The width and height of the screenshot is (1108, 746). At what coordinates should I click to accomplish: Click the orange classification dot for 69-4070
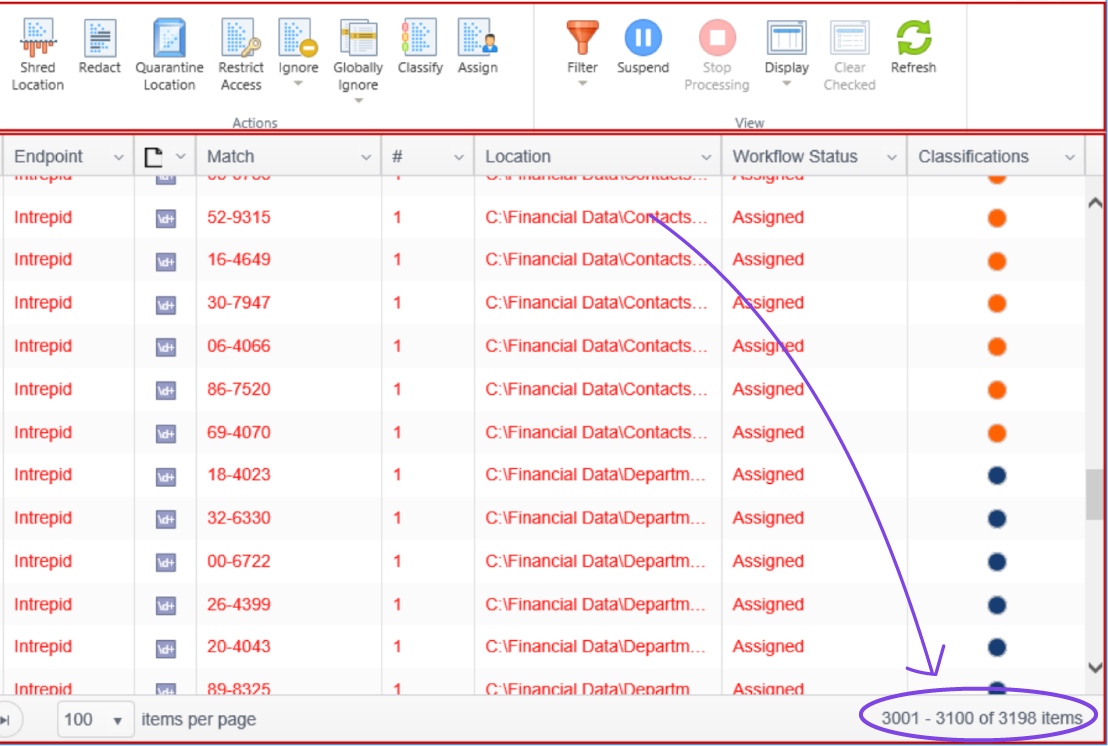[996, 433]
